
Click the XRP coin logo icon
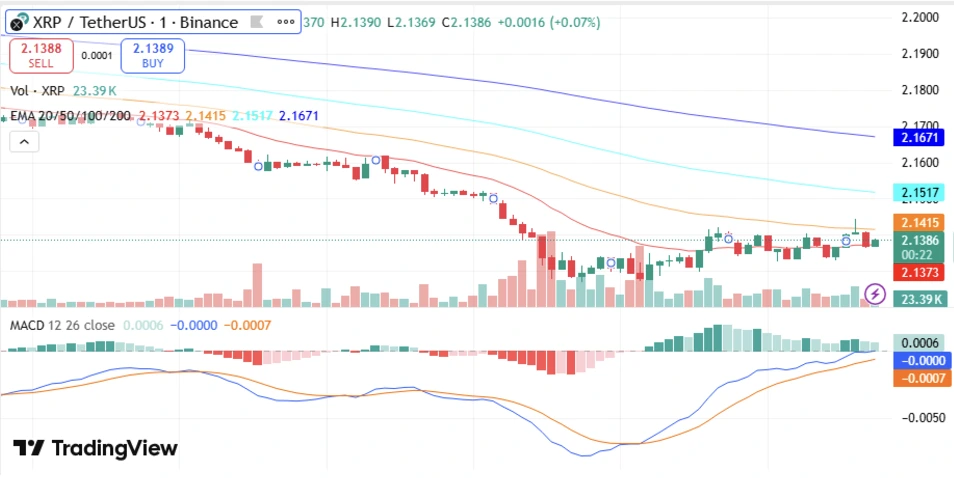(18, 22)
